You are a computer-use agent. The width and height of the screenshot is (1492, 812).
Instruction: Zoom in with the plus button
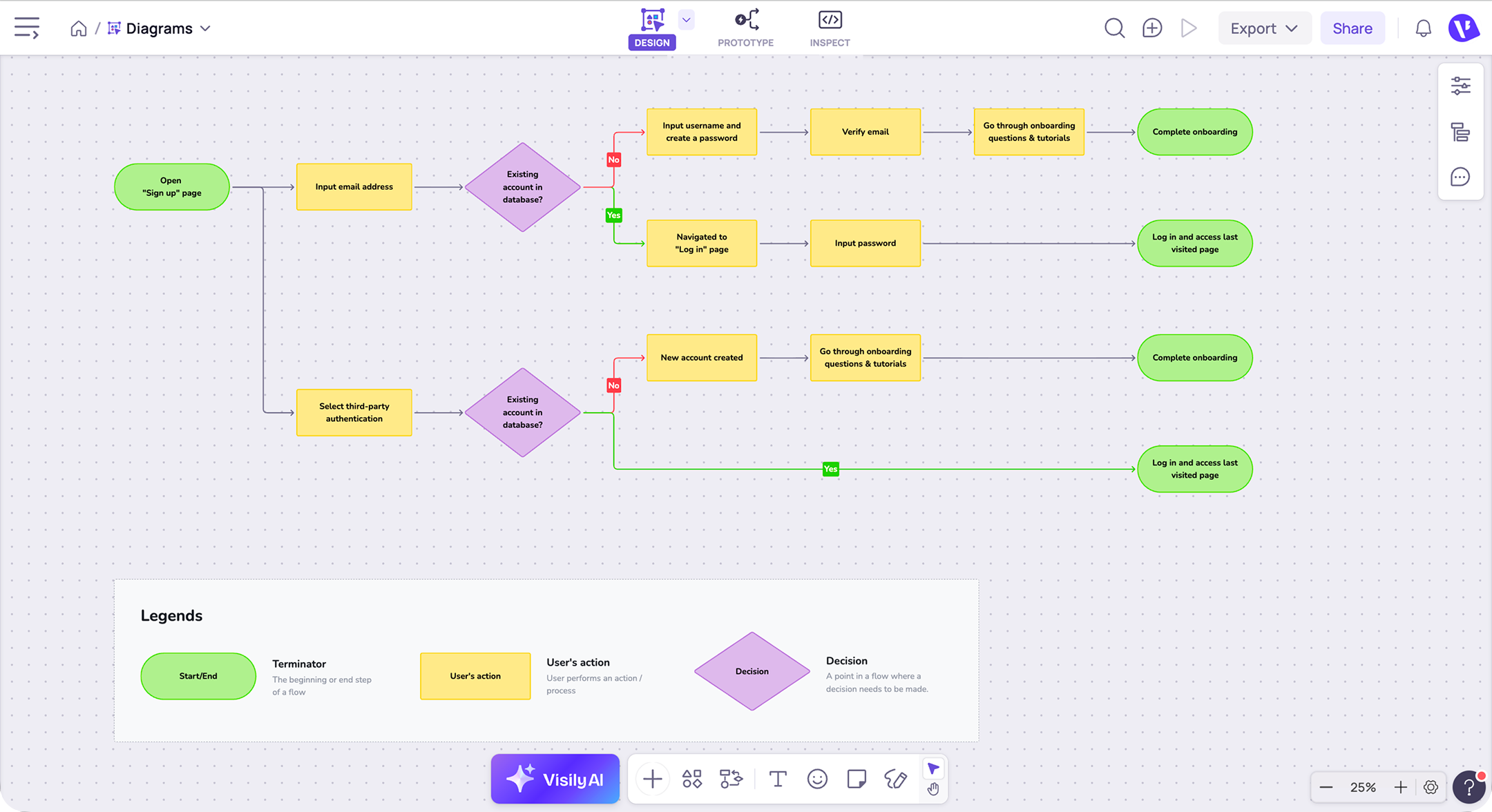(x=1400, y=787)
